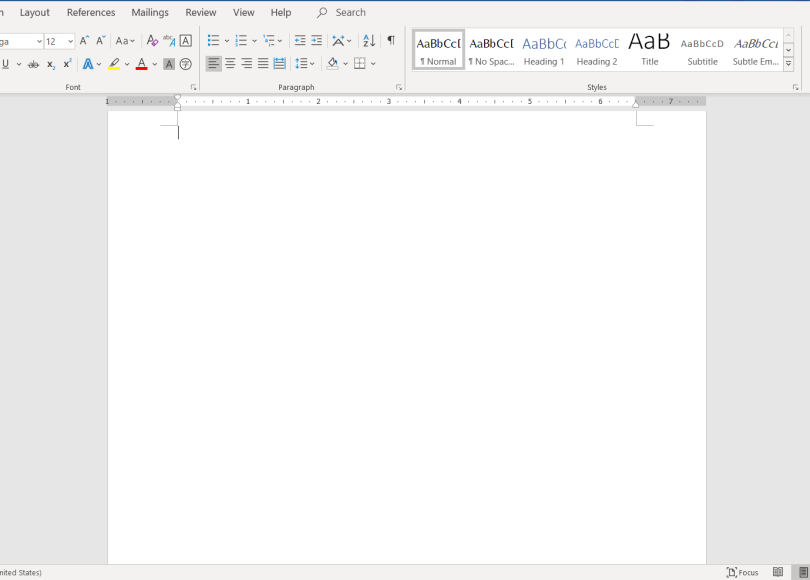This screenshot has width=810, height=580.
Task: Click the Sort icon in Paragraph group
Action: (x=369, y=41)
